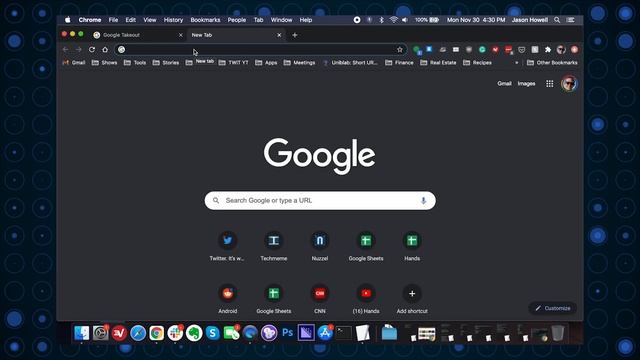Click the Customize button

[553, 308]
